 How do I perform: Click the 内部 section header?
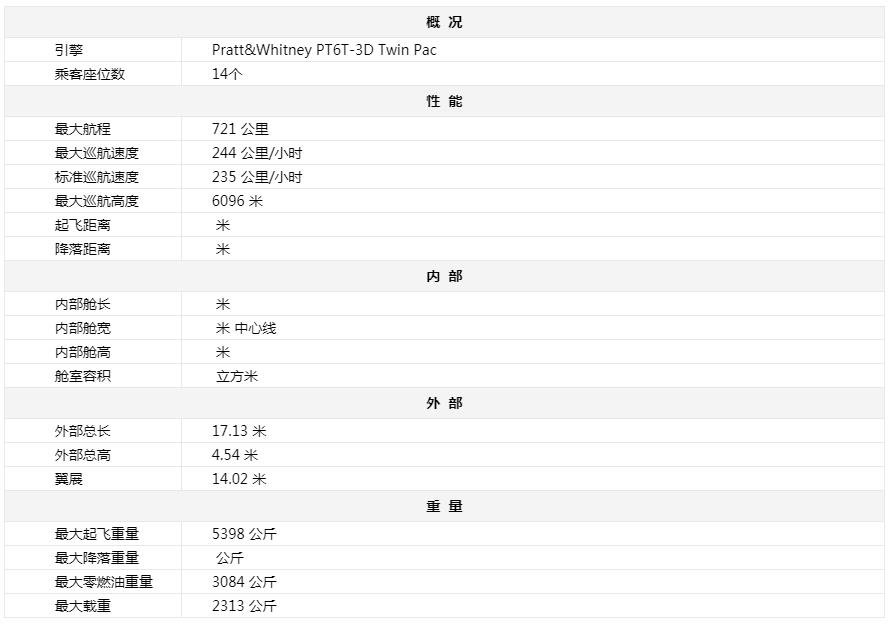[x=444, y=276]
